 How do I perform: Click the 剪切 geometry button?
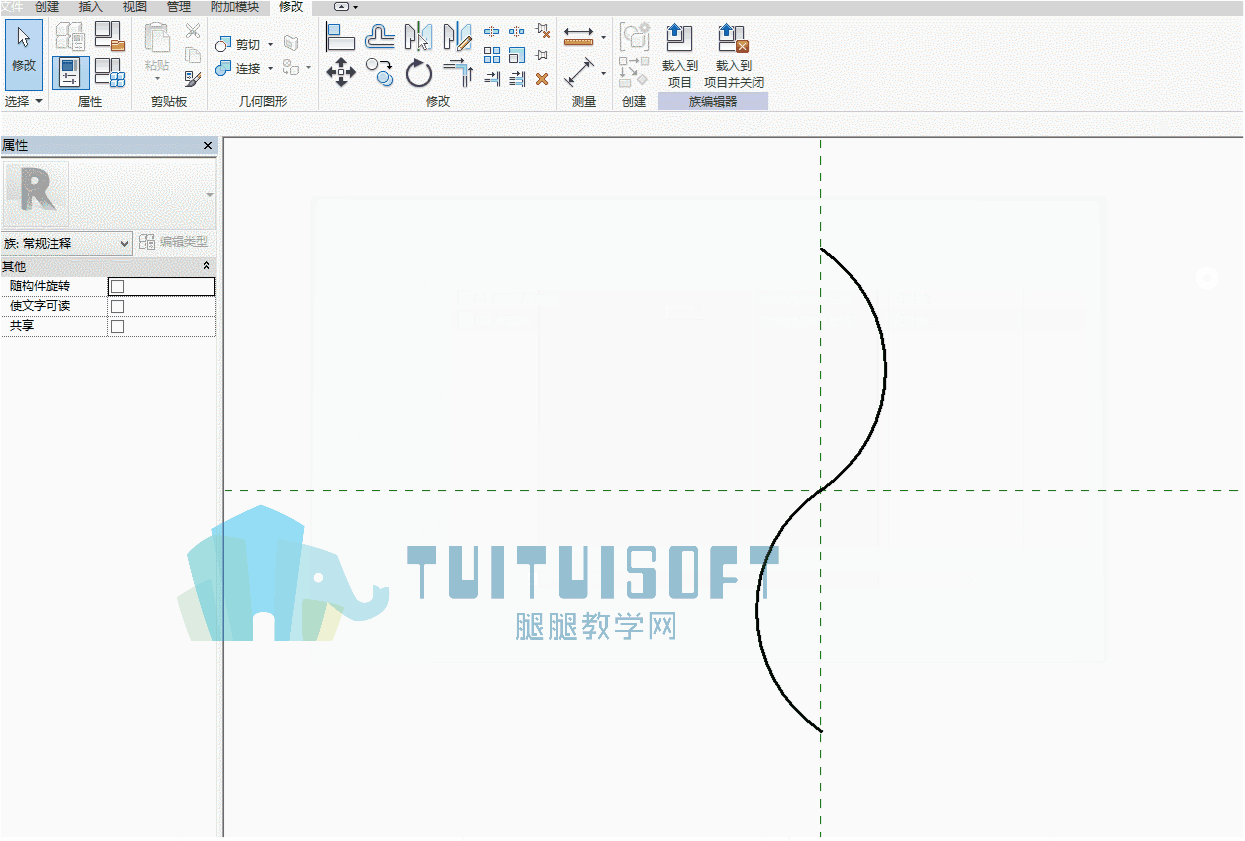click(238, 45)
